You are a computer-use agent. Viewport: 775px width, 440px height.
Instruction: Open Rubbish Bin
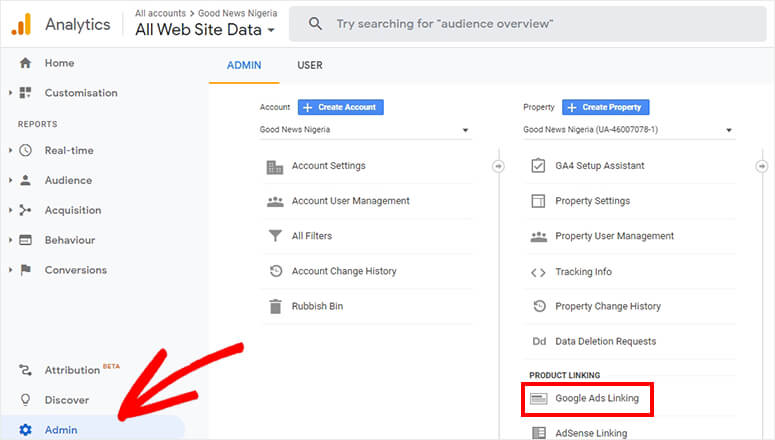tap(317, 306)
